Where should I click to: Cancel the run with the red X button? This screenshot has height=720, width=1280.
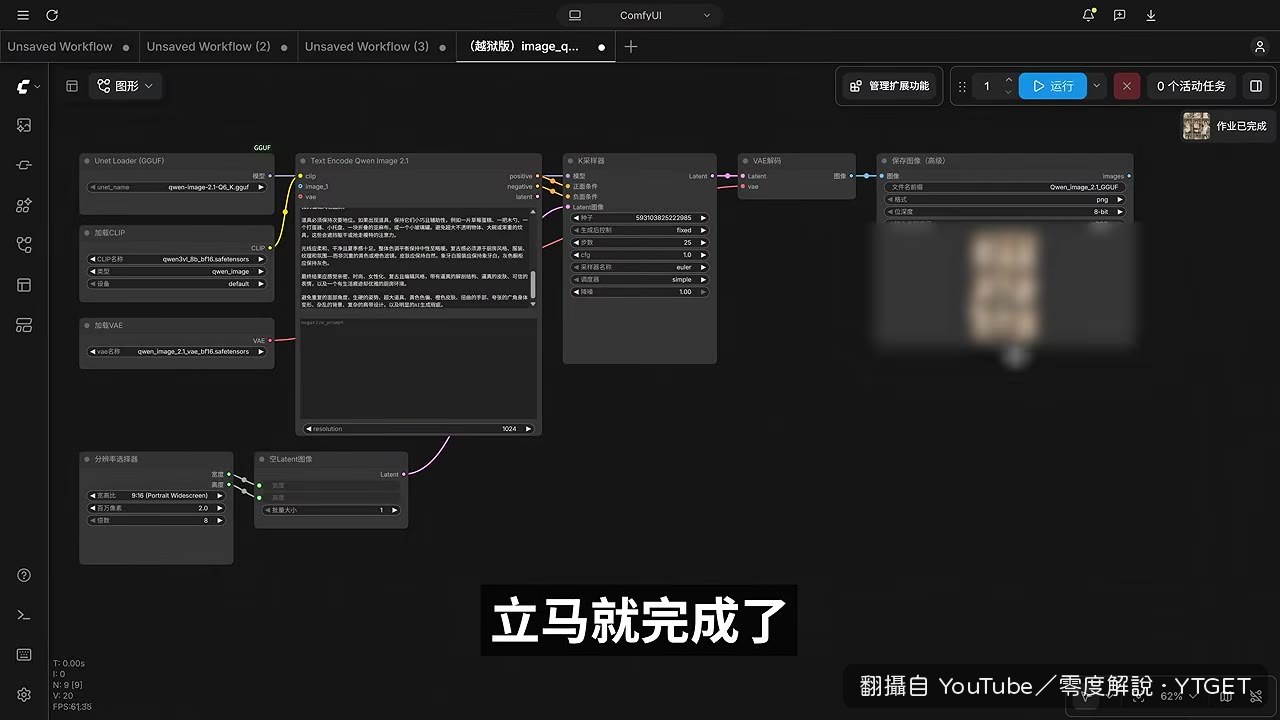(x=1127, y=86)
